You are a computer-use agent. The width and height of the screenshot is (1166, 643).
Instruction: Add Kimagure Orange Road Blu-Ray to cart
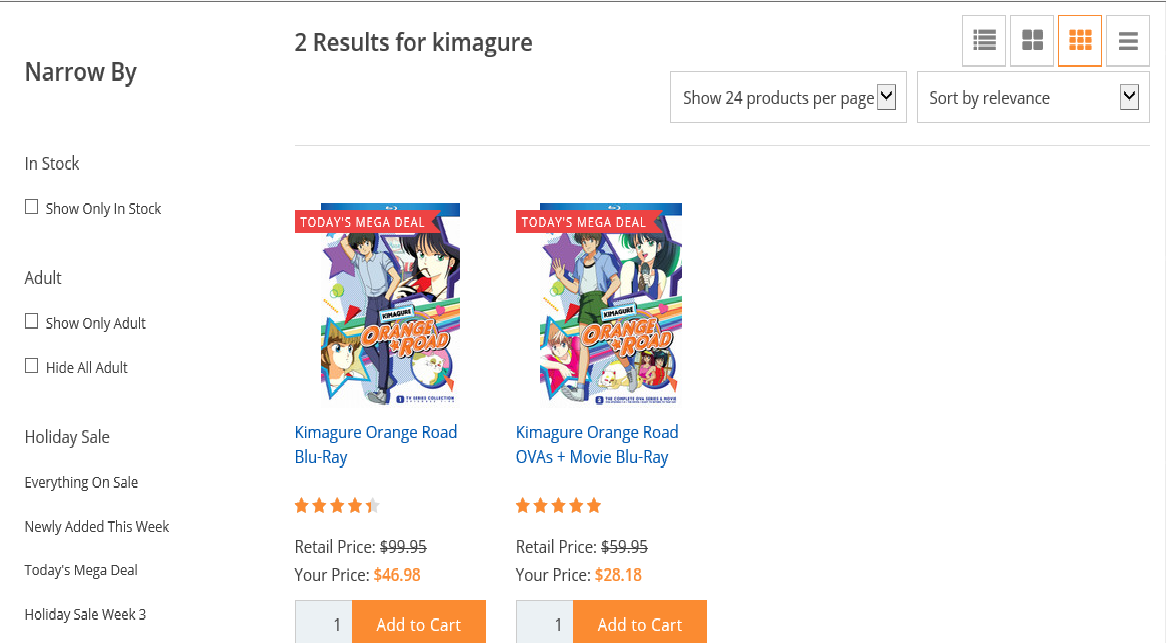(418, 624)
